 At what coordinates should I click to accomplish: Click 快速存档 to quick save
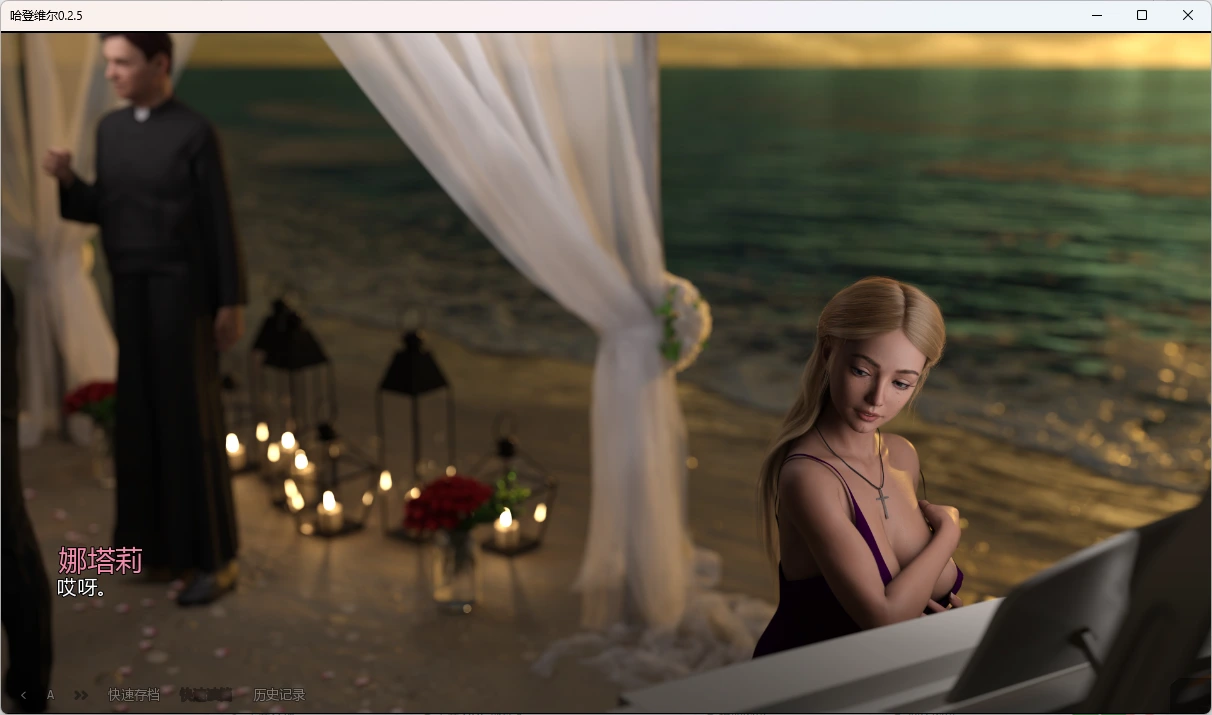[x=134, y=695]
